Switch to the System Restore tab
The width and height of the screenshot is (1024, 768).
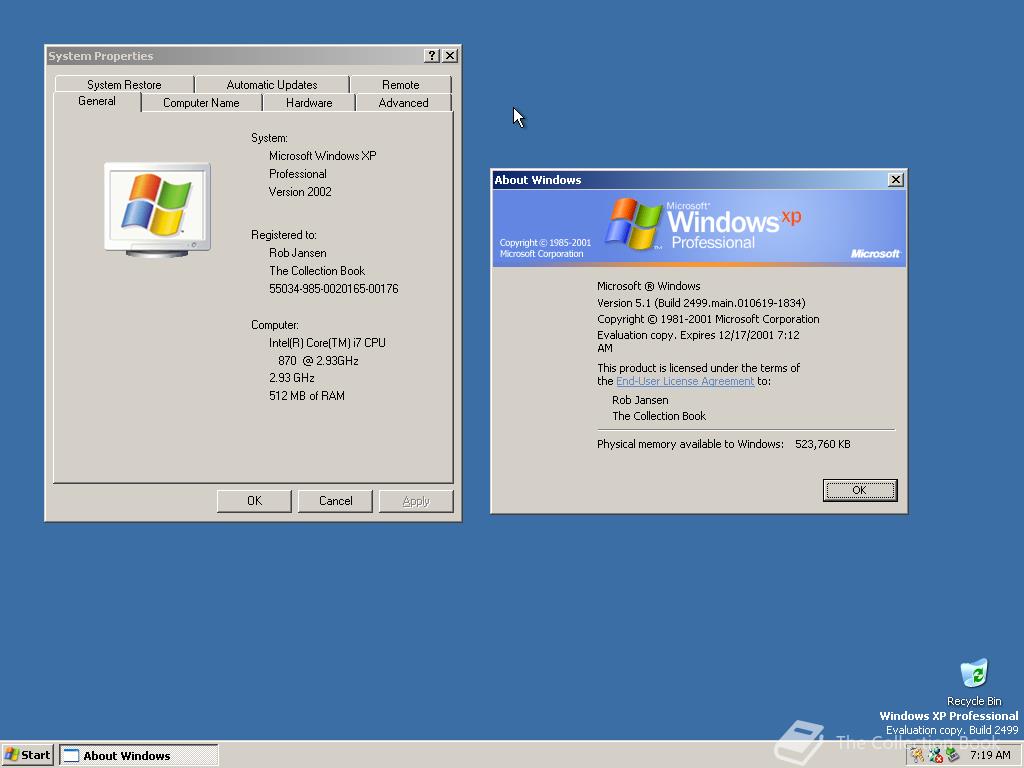click(124, 84)
